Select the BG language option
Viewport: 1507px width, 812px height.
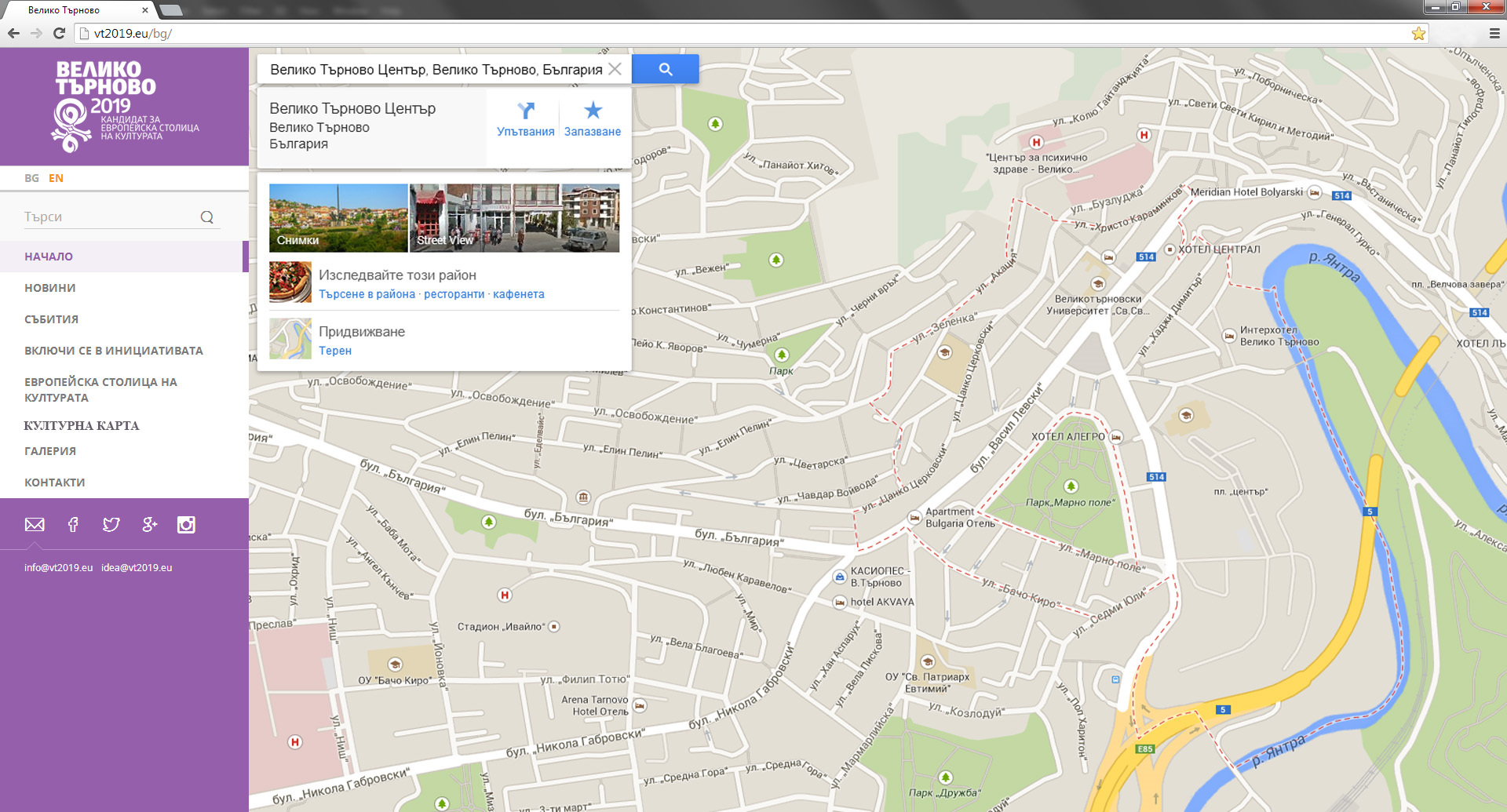point(31,178)
